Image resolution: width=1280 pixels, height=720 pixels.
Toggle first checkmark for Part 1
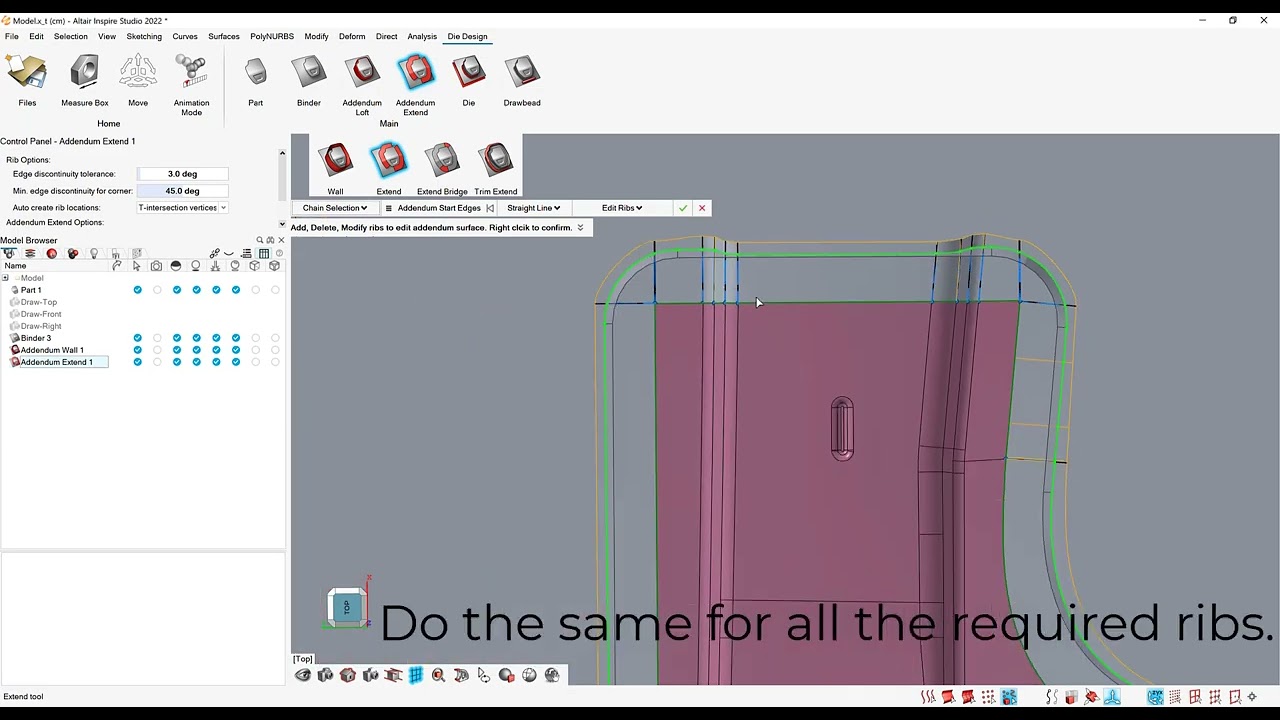pos(137,290)
